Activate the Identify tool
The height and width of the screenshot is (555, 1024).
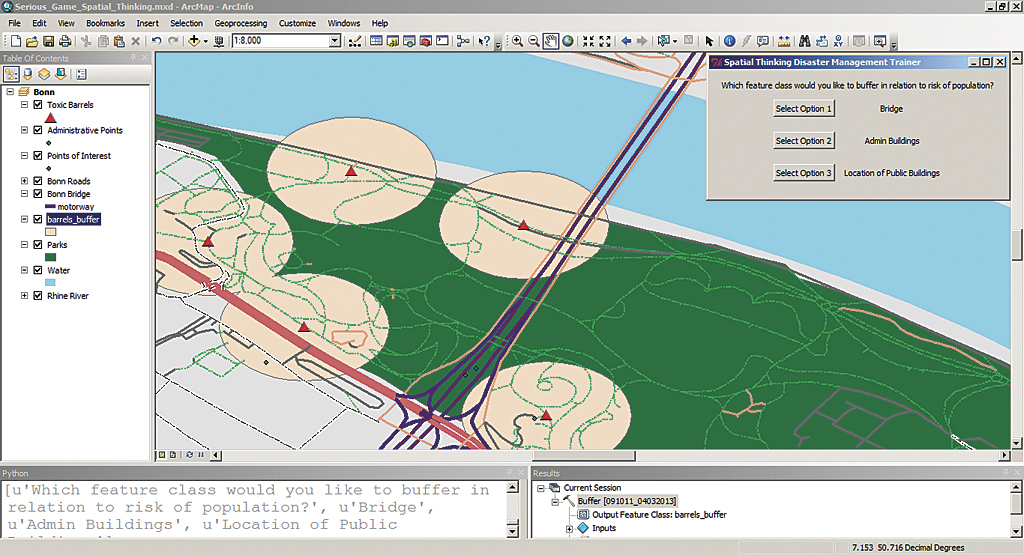coord(729,41)
